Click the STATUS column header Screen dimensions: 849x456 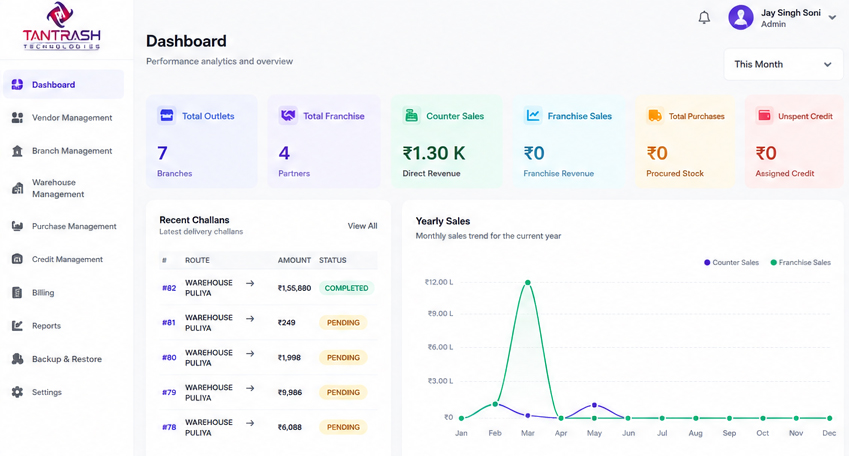(x=332, y=260)
